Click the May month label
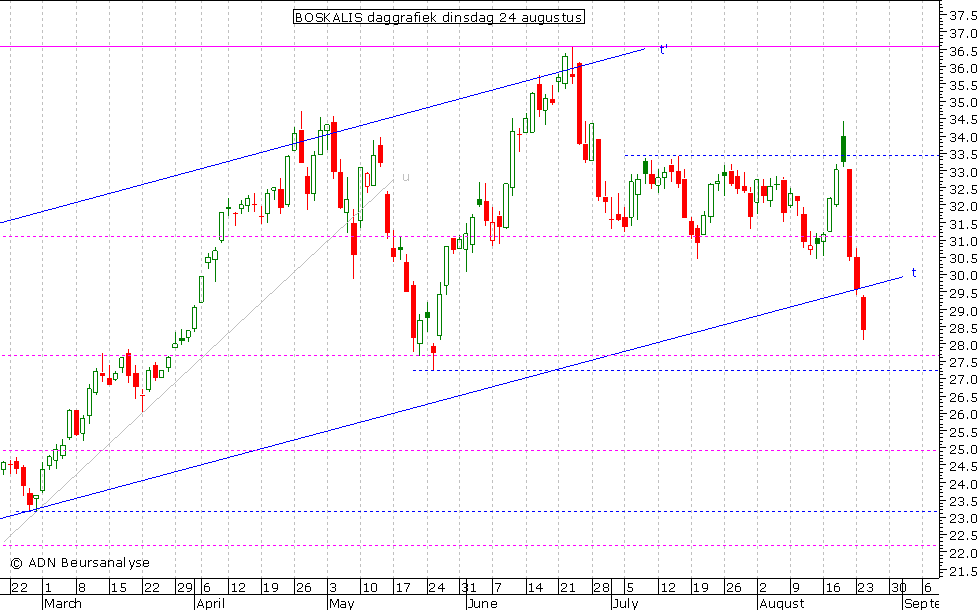This screenshot has width=980, height=610. (341, 603)
